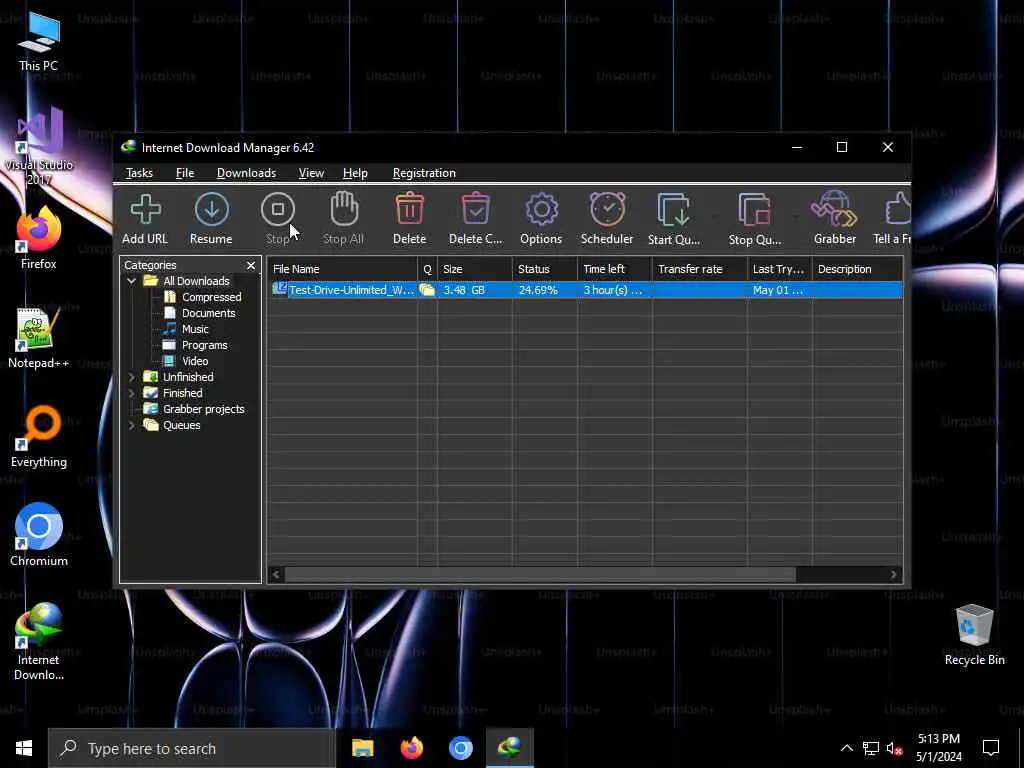Click the Stop Queue icon
The image size is (1024, 768).
754,210
